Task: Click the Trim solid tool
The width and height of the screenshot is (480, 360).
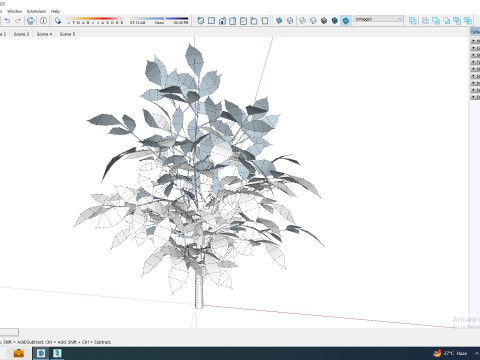Action: coord(457,21)
